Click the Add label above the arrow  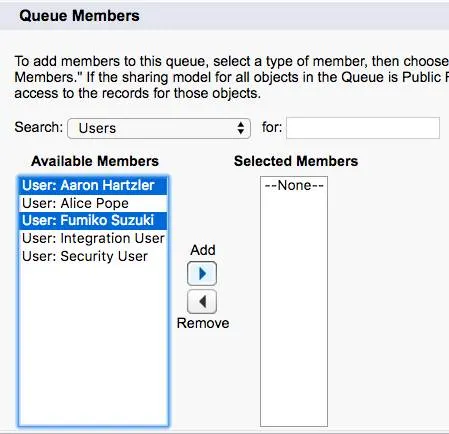point(203,250)
